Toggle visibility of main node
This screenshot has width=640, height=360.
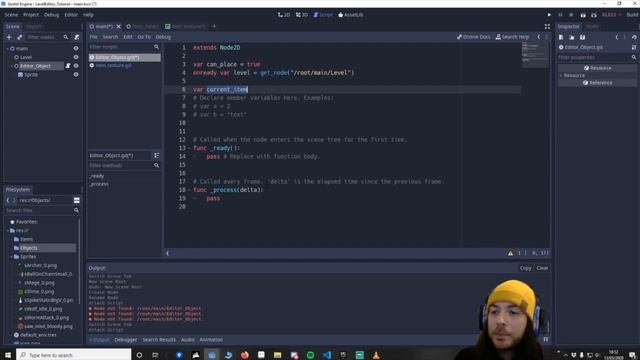pos(76,49)
